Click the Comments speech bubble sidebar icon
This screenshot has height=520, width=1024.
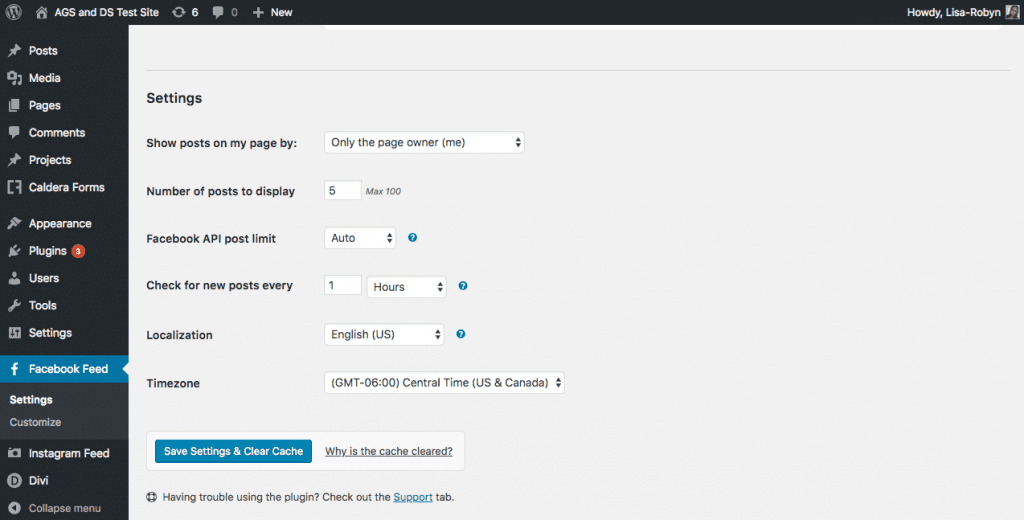(14, 133)
